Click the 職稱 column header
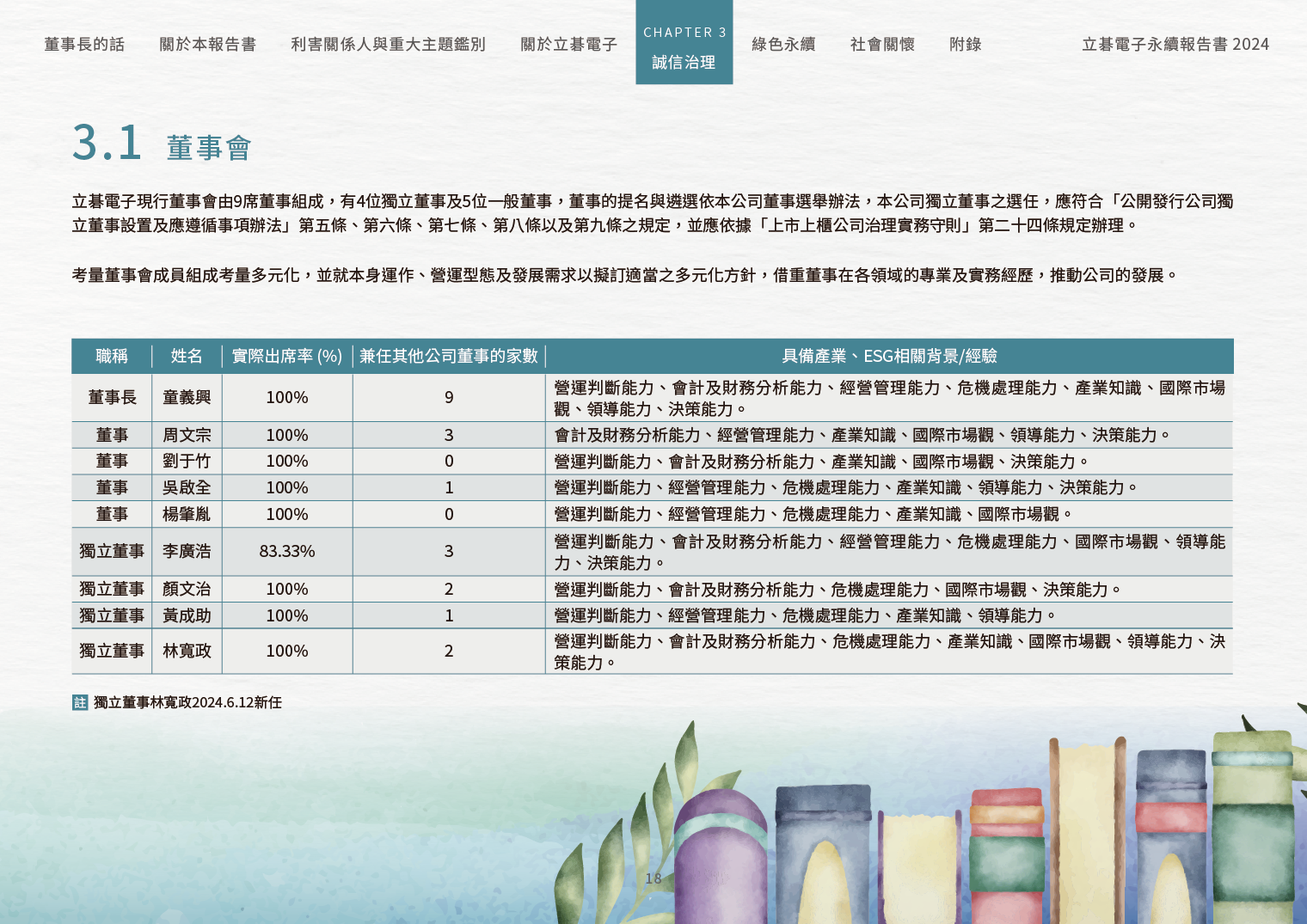This screenshot has height=924, width=1307. pyautogui.click(x=112, y=356)
